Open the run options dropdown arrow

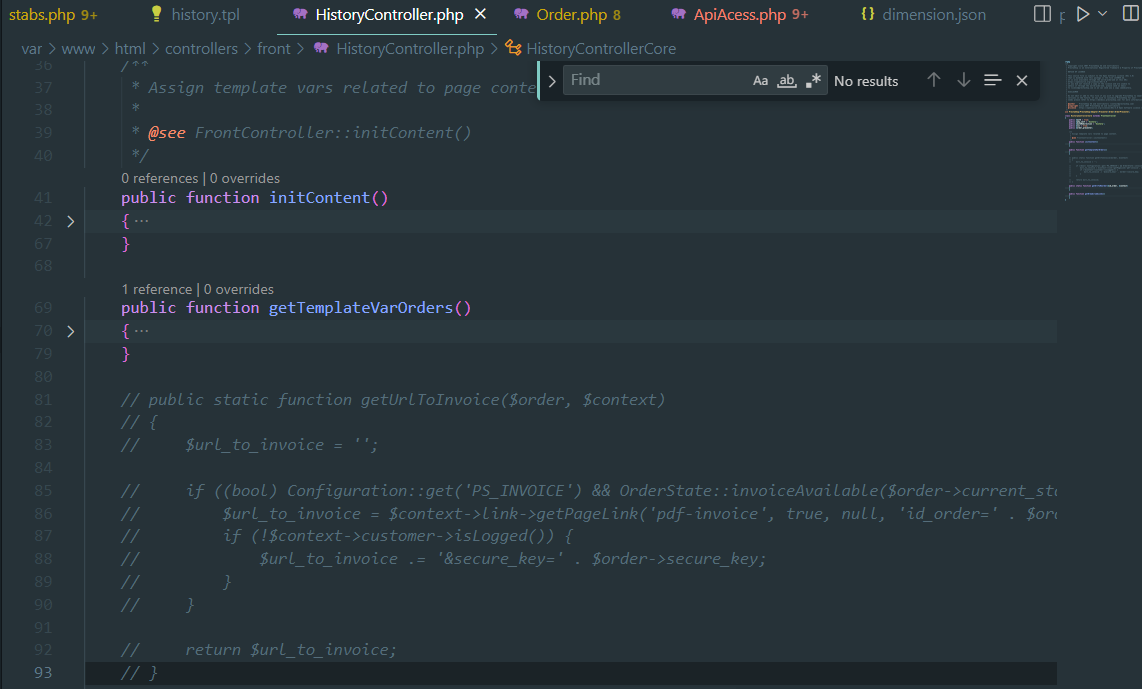[x=1103, y=14]
